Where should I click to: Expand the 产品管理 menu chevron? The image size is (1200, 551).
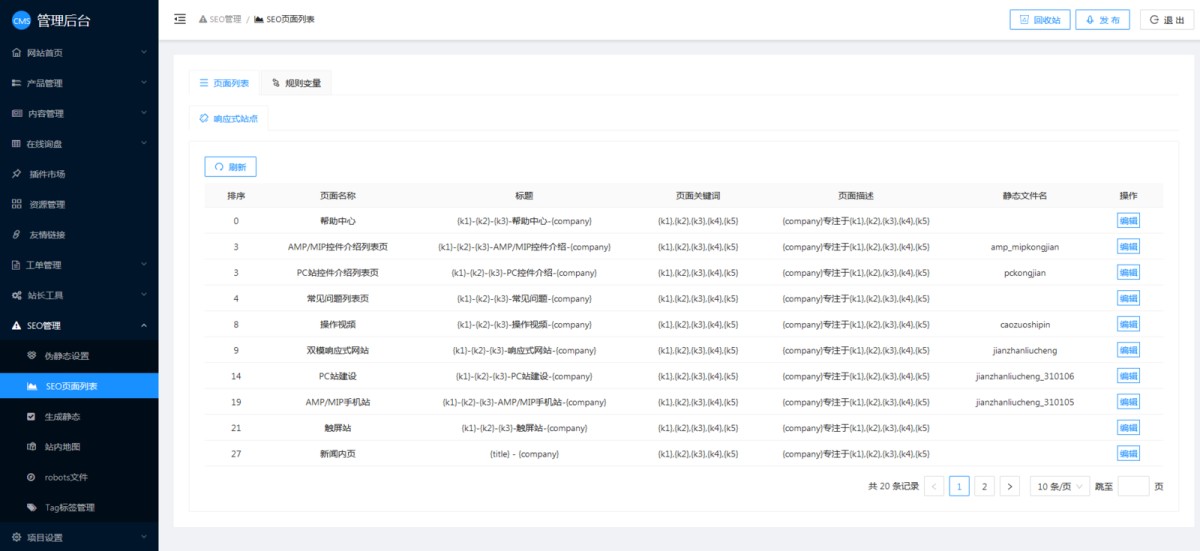[x=144, y=83]
